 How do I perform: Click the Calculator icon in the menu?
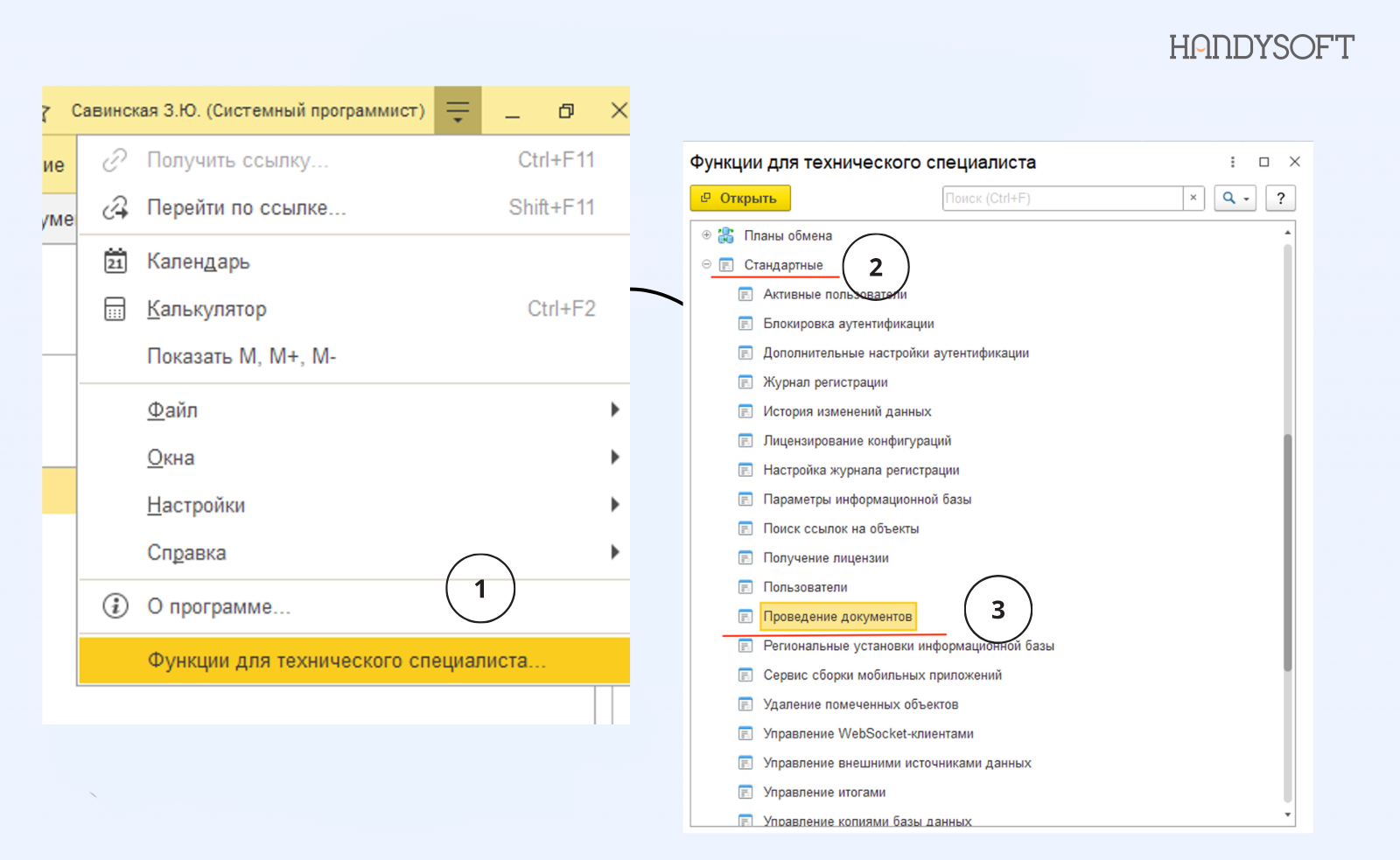pyautogui.click(x=115, y=309)
